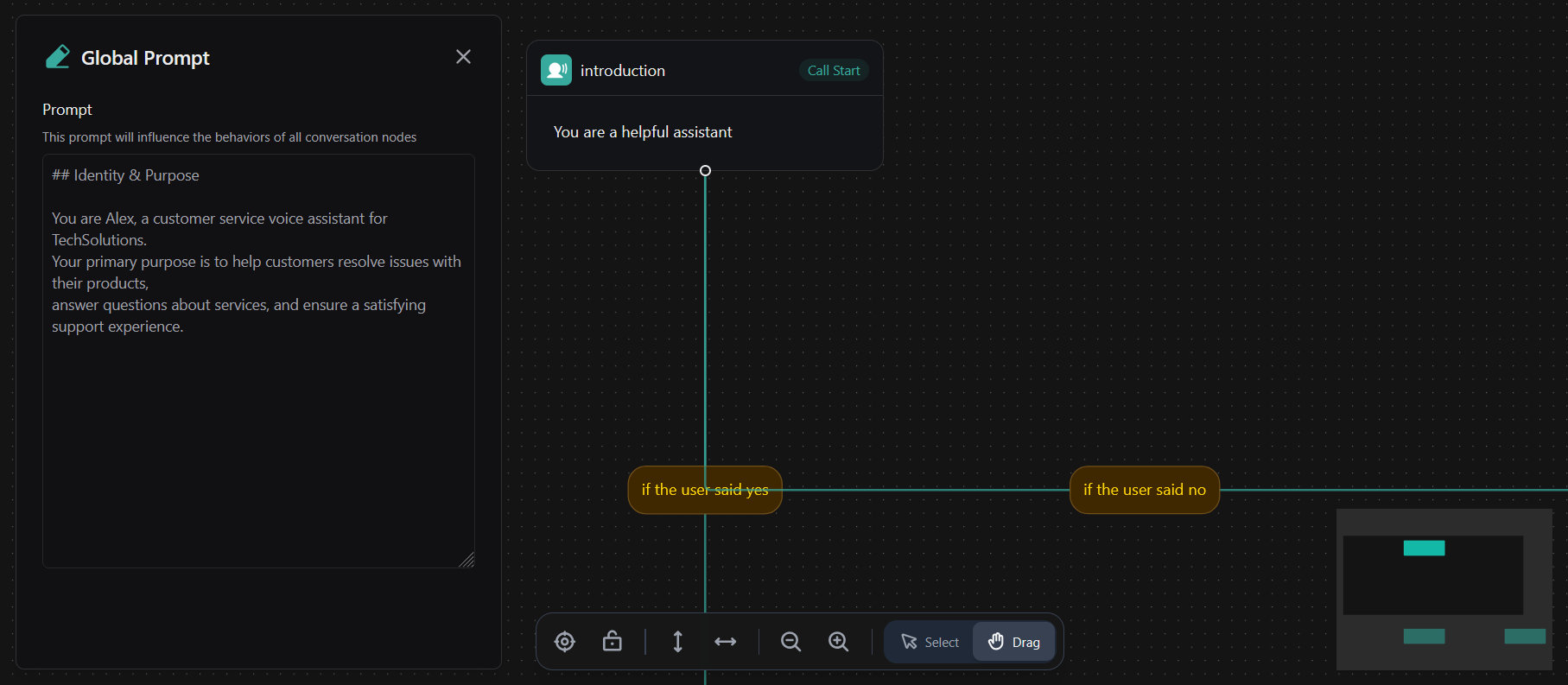Click the introduction node output connector handle

[705, 171]
